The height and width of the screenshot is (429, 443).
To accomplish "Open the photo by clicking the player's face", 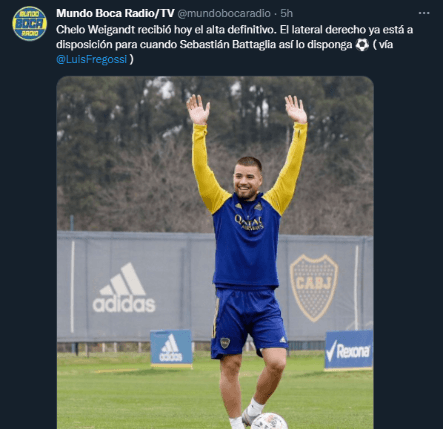I will (x=247, y=179).
